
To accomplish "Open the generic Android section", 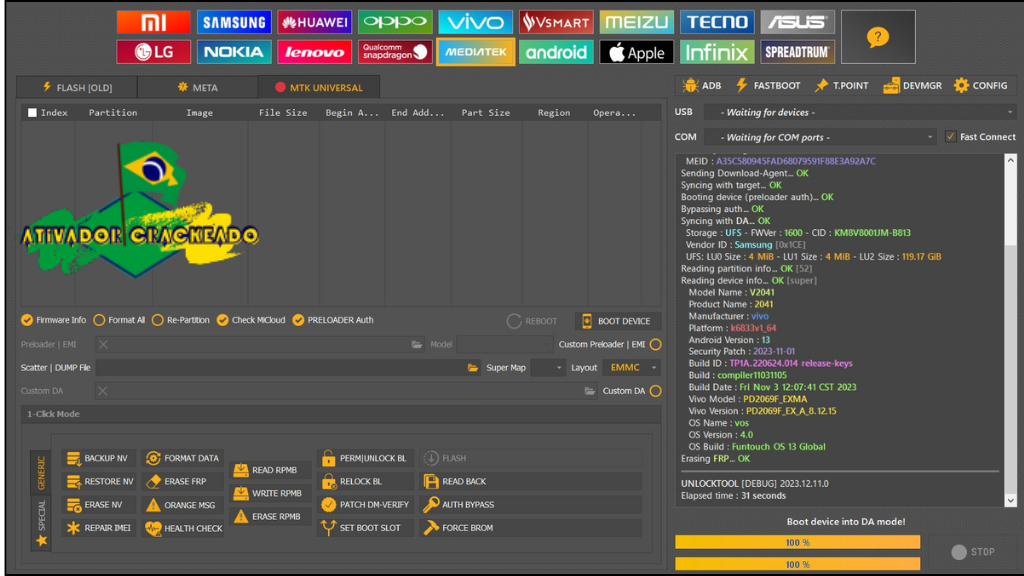I will tap(556, 52).
